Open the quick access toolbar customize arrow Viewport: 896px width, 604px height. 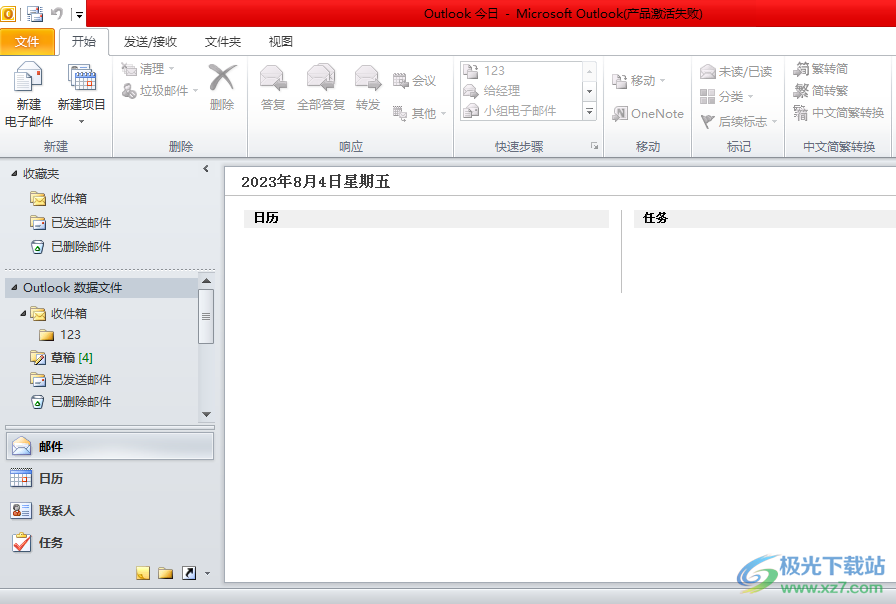(79, 14)
